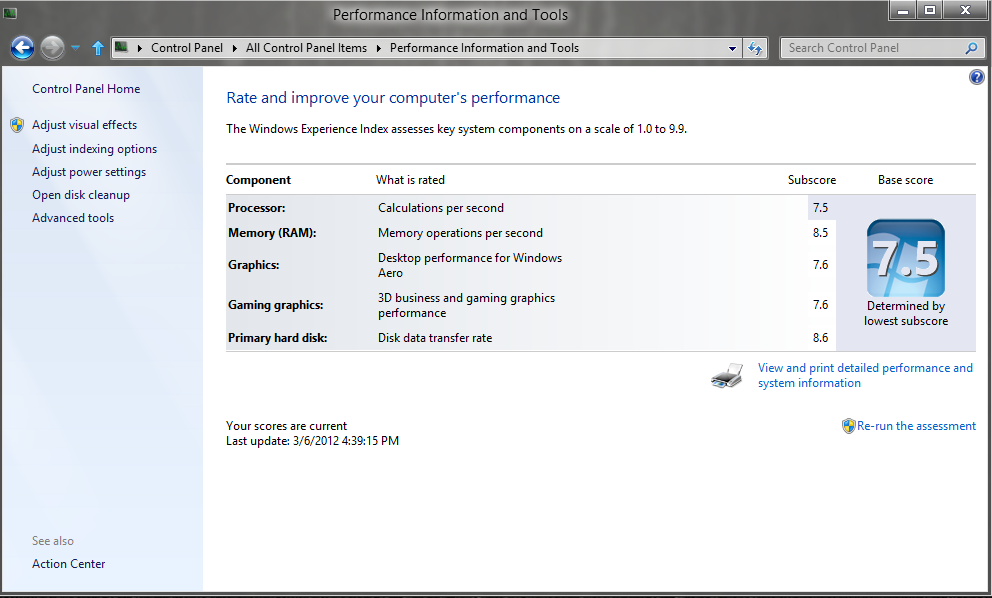Click the Back navigation arrow
This screenshot has height=598, width=992.
tap(22, 48)
